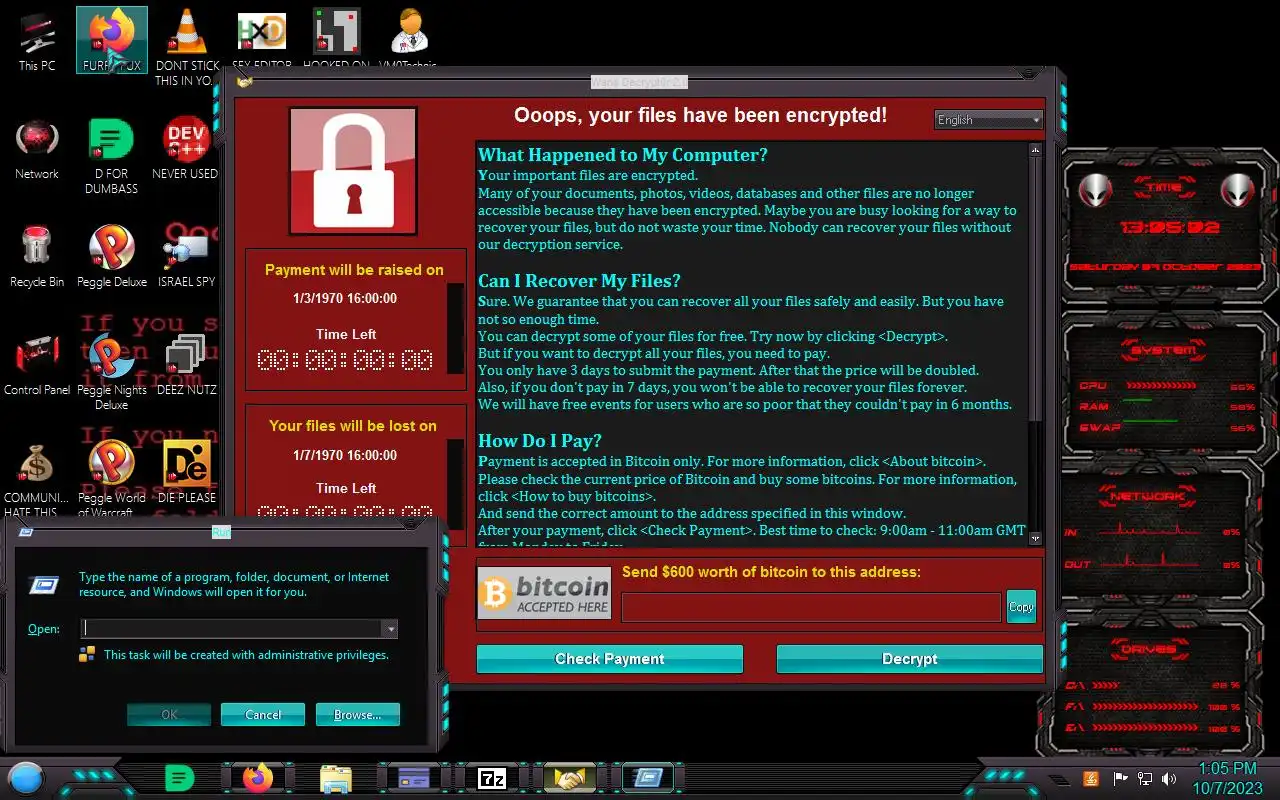
Task: Open the Network desktop icon
Action: click(x=37, y=149)
